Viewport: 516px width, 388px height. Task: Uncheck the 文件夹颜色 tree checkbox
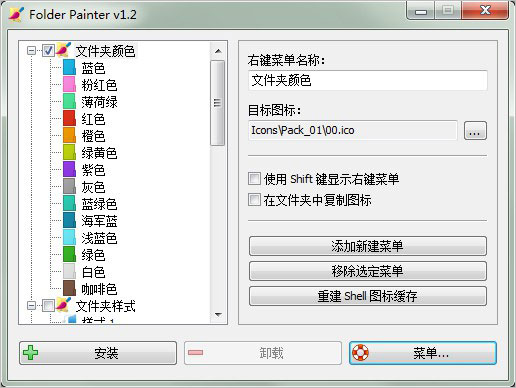pyautogui.click(x=48, y=51)
